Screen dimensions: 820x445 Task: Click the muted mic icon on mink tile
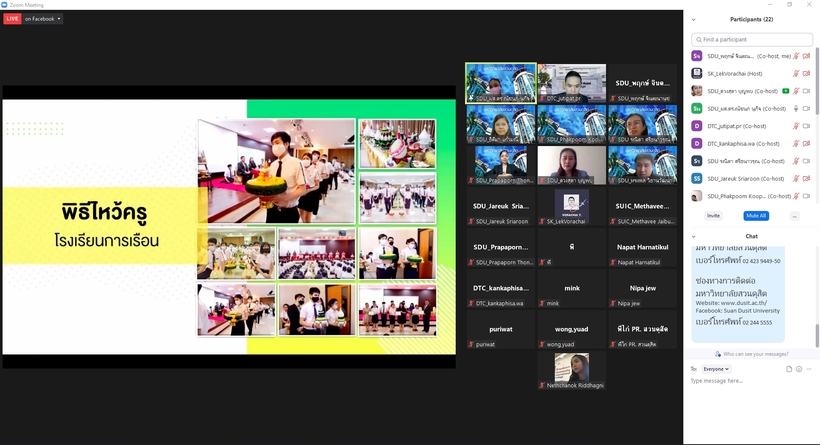542,303
